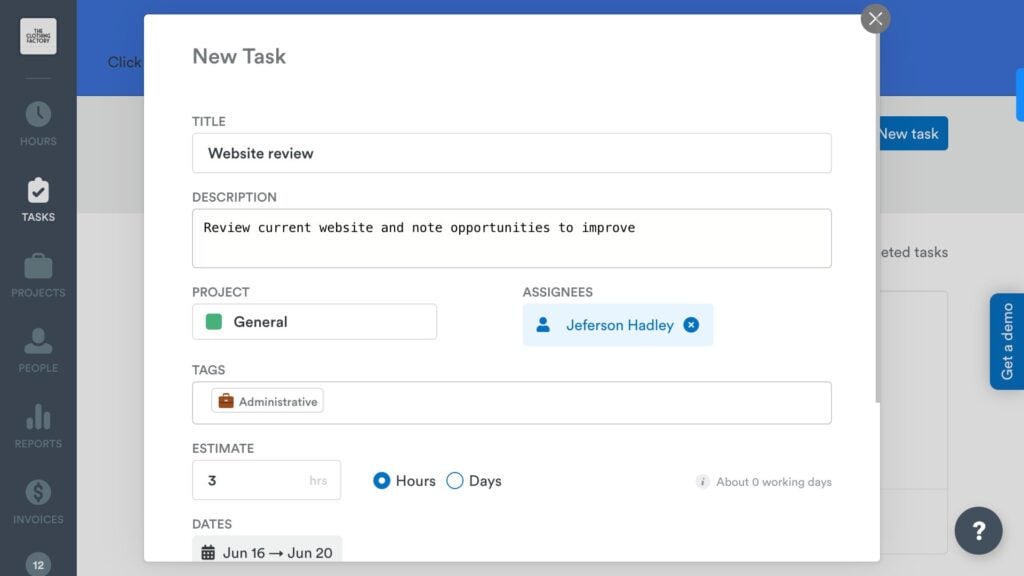Open the Reports bar-chart icon

pyautogui.click(x=37, y=417)
